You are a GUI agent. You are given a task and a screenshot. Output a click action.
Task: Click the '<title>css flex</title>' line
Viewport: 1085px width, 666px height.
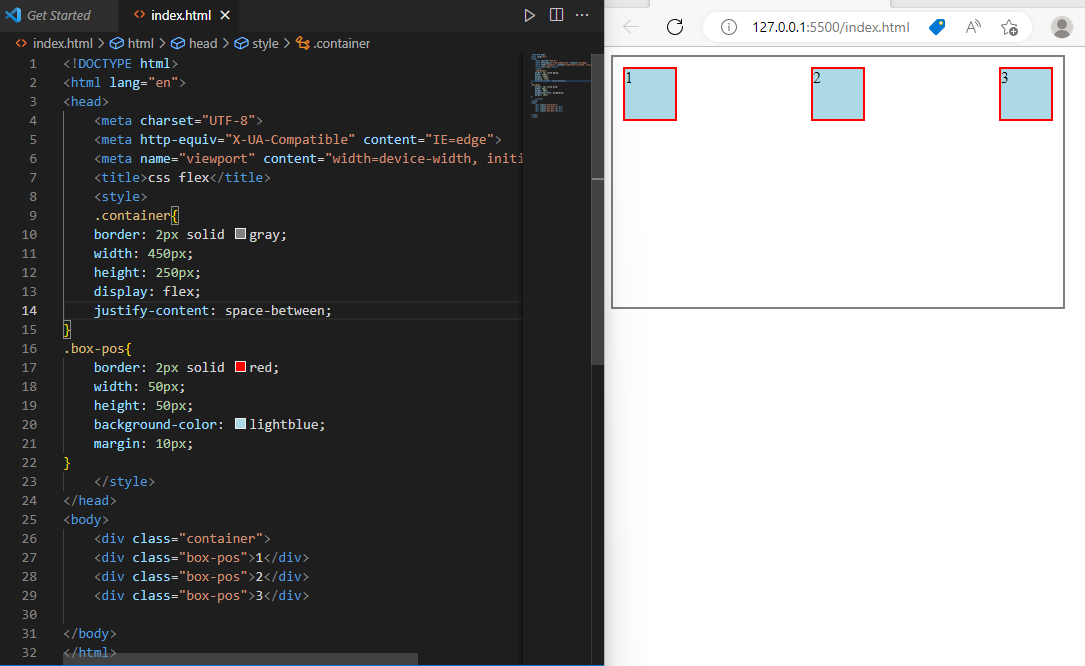(x=182, y=178)
